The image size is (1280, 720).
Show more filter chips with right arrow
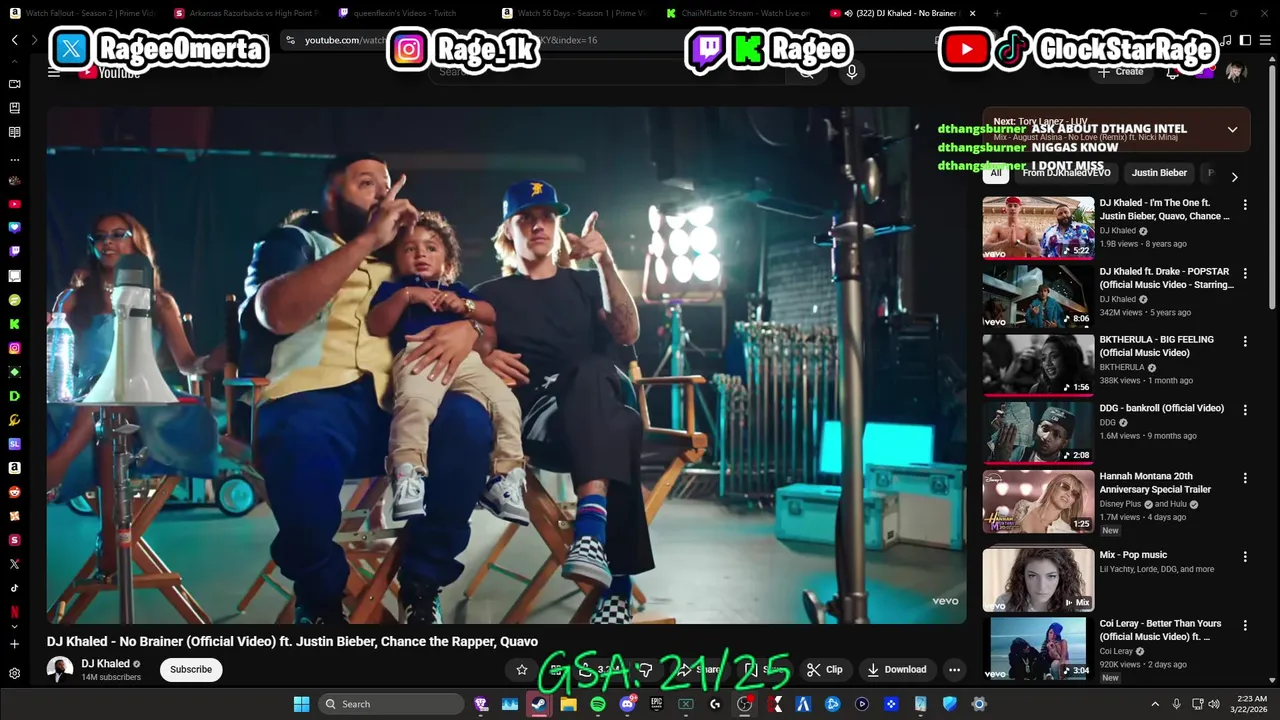point(1234,177)
